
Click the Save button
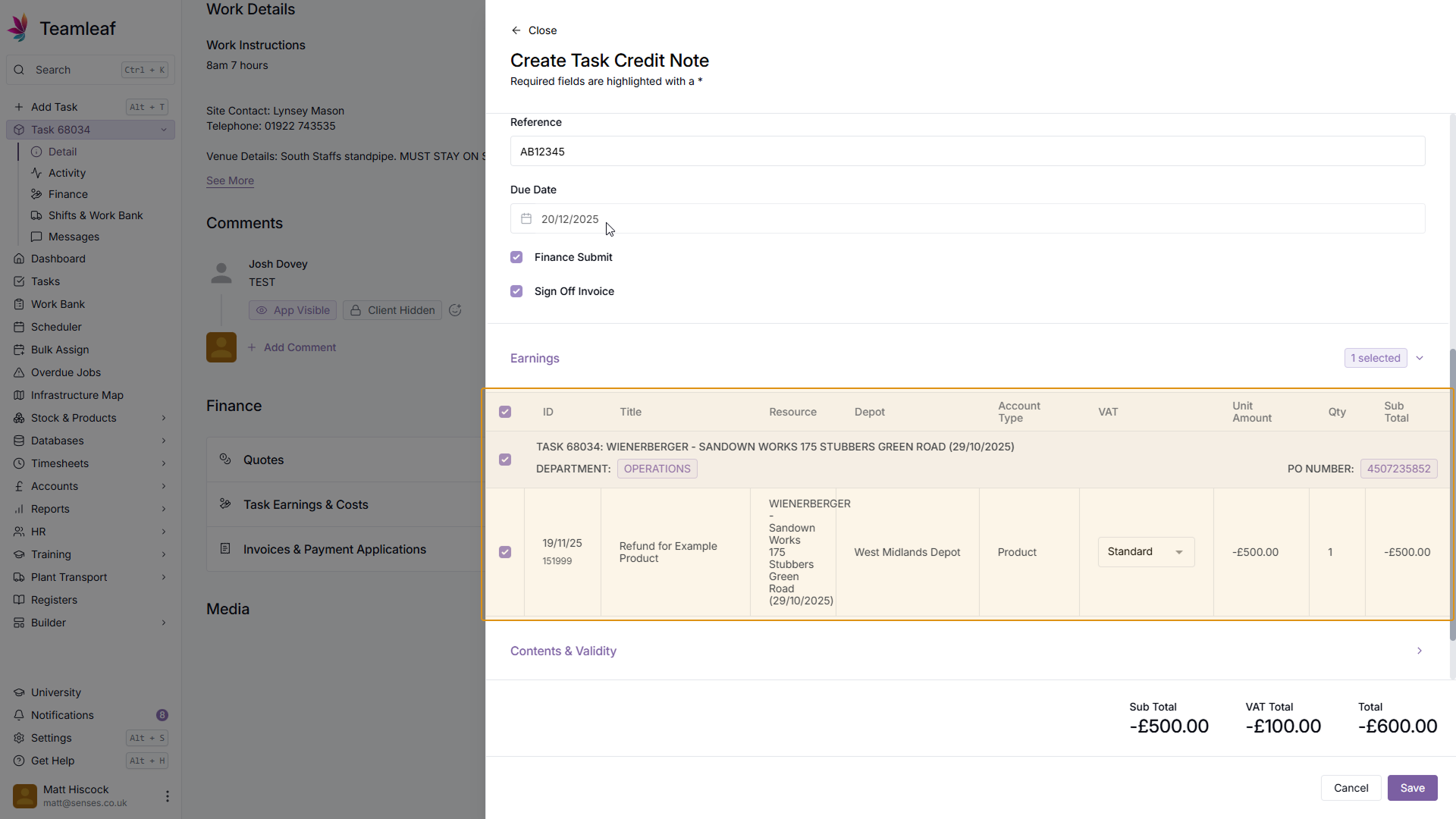coord(1412,788)
